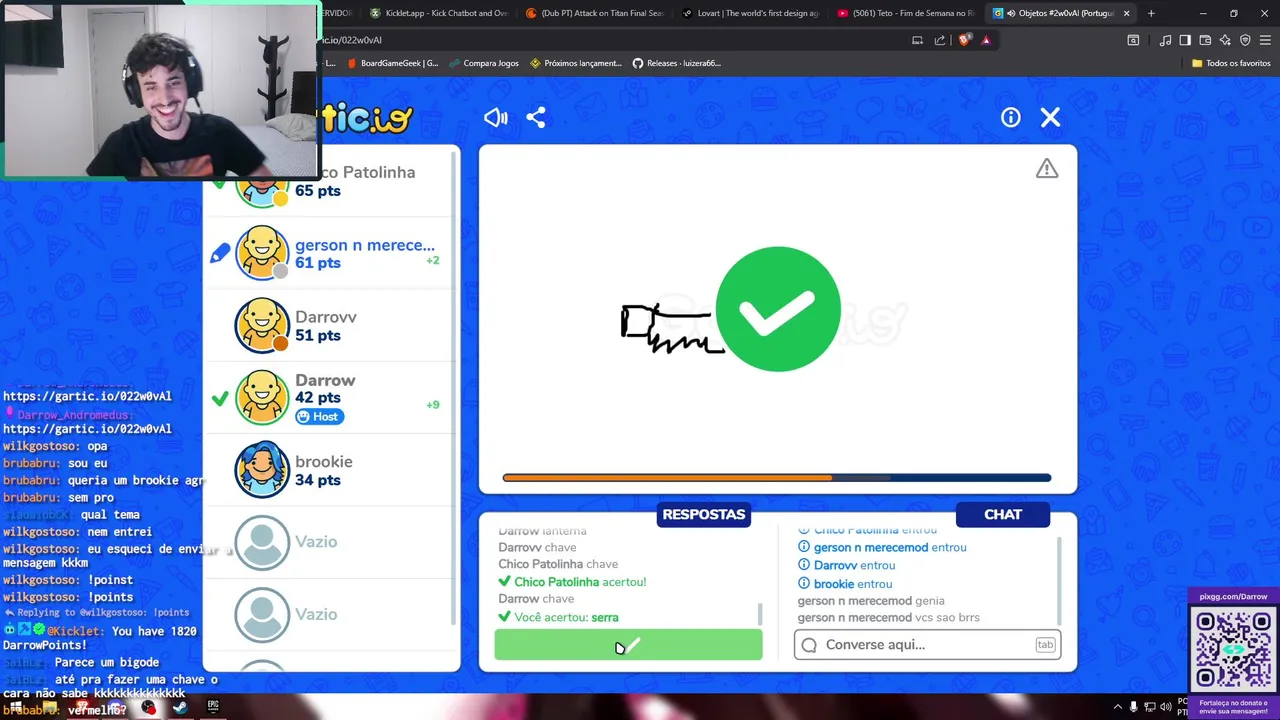Open the browser main menu icon
The height and width of the screenshot is (720, 1280).
[1265, 40]
